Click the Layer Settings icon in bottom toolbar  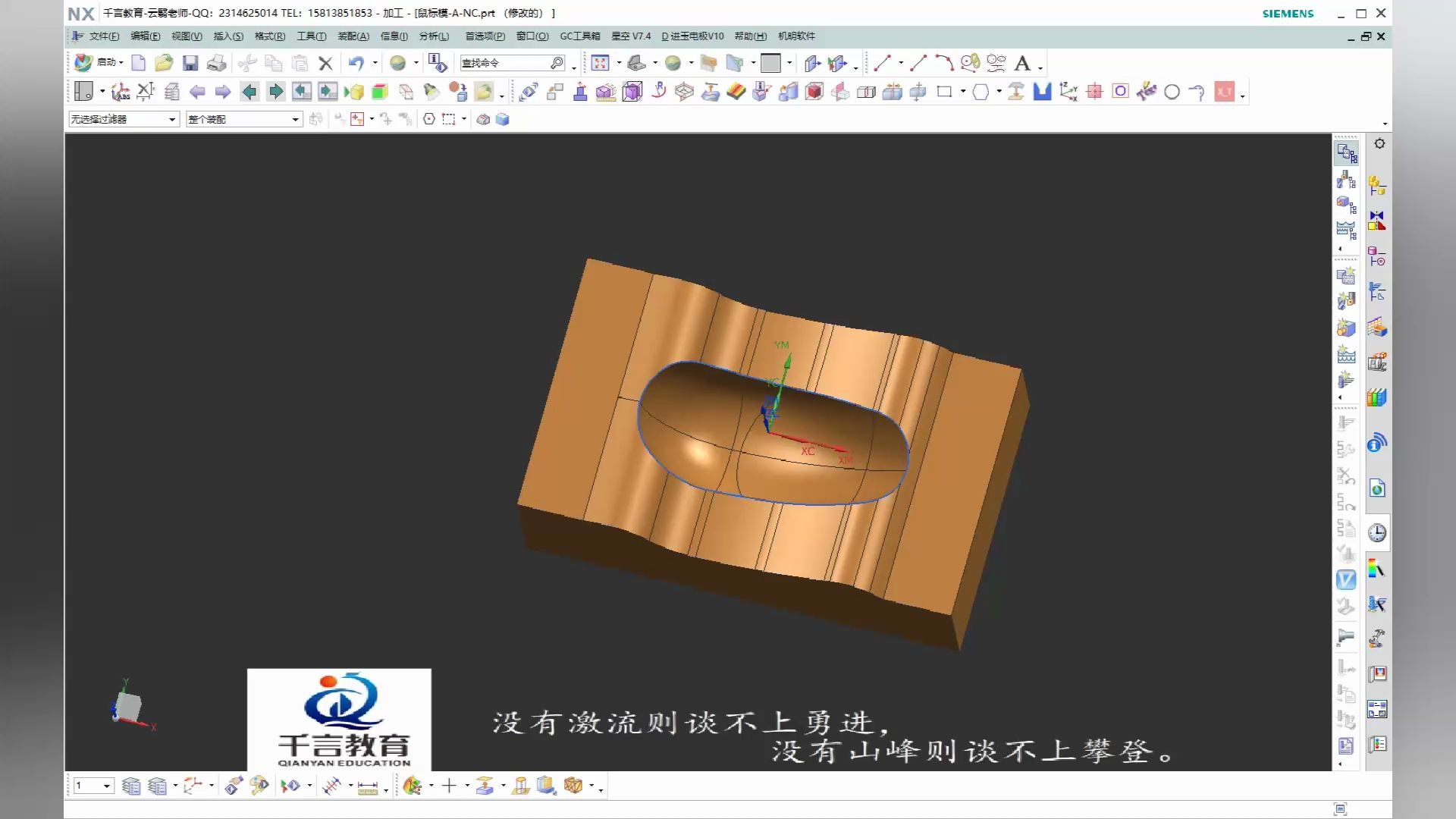[x=131, y=786]
